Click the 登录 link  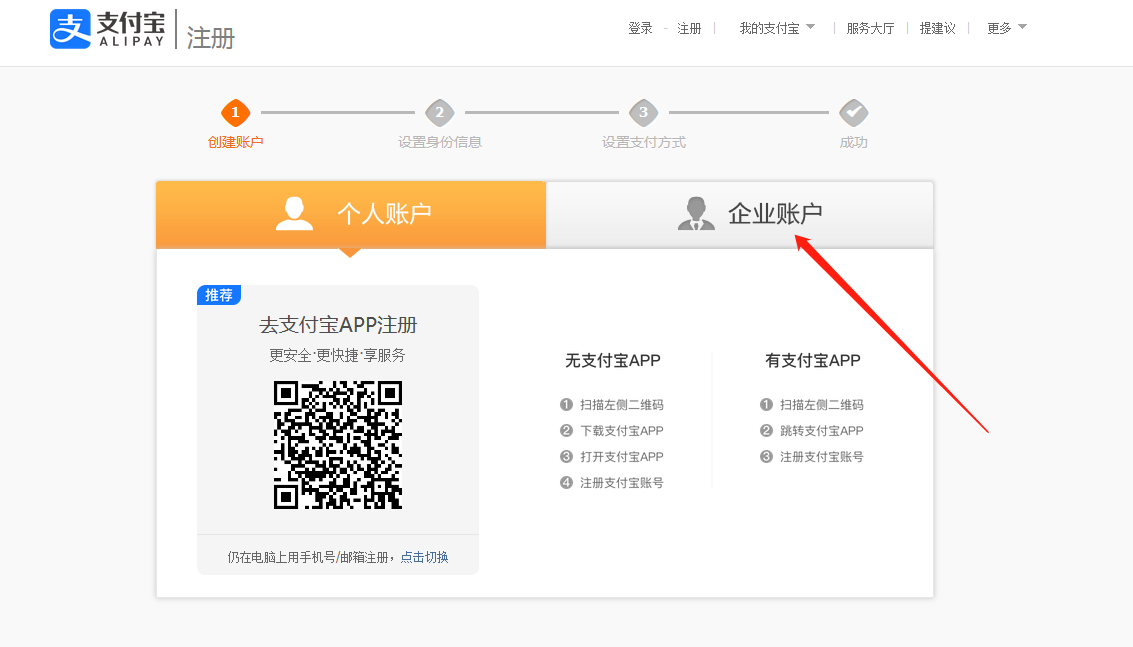coord(640,28)
